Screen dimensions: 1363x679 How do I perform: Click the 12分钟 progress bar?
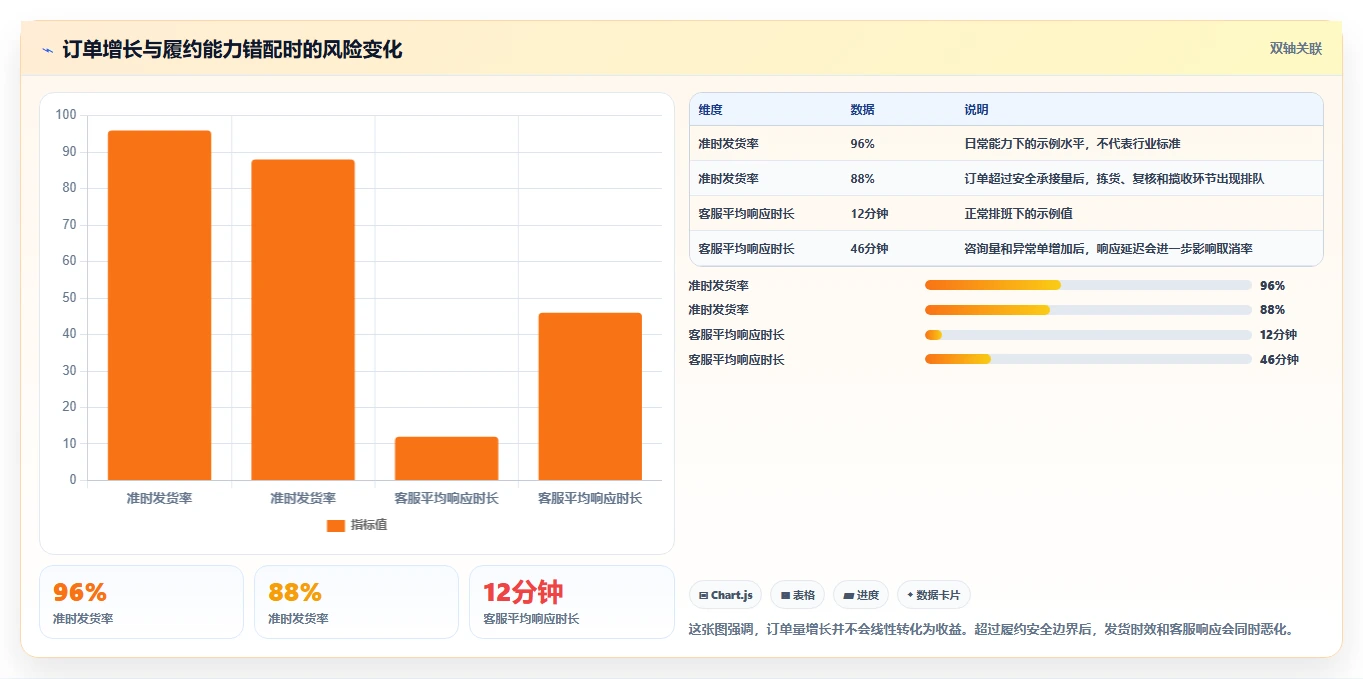pyautogui.click(x=1088, y=335)
